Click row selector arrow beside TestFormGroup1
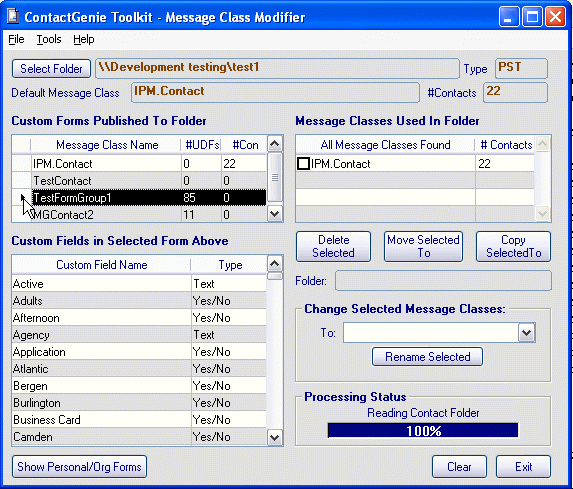Viewport: 573px width, 489px height. point(22,198)
